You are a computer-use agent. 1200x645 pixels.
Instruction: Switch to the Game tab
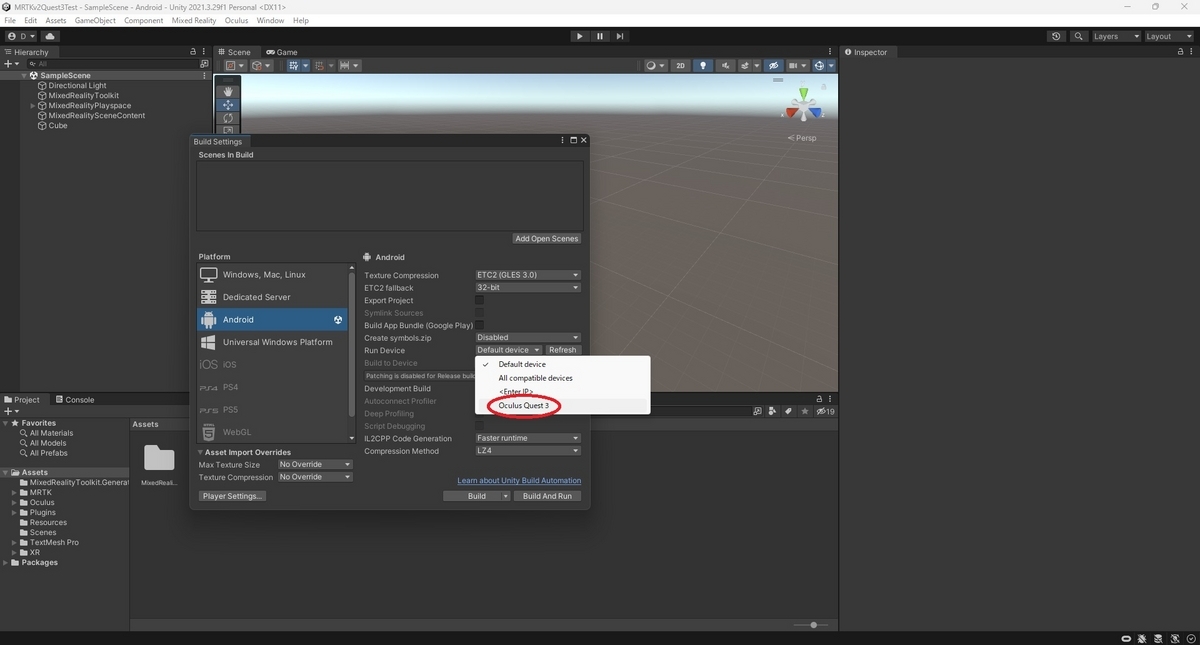tap(282, 52)
